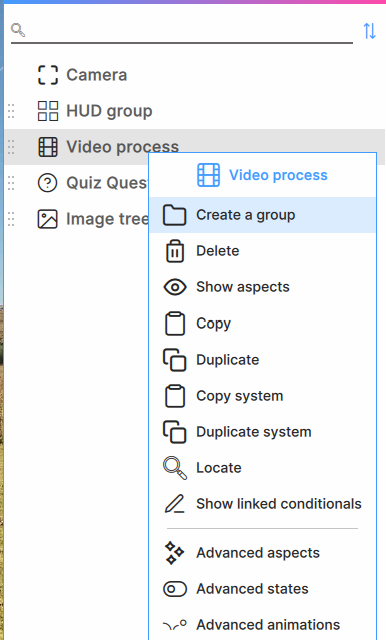Screen dimensions: 386x640
Task: Click the magnifier icon in search bar
Action: click(x=18, y=30)
